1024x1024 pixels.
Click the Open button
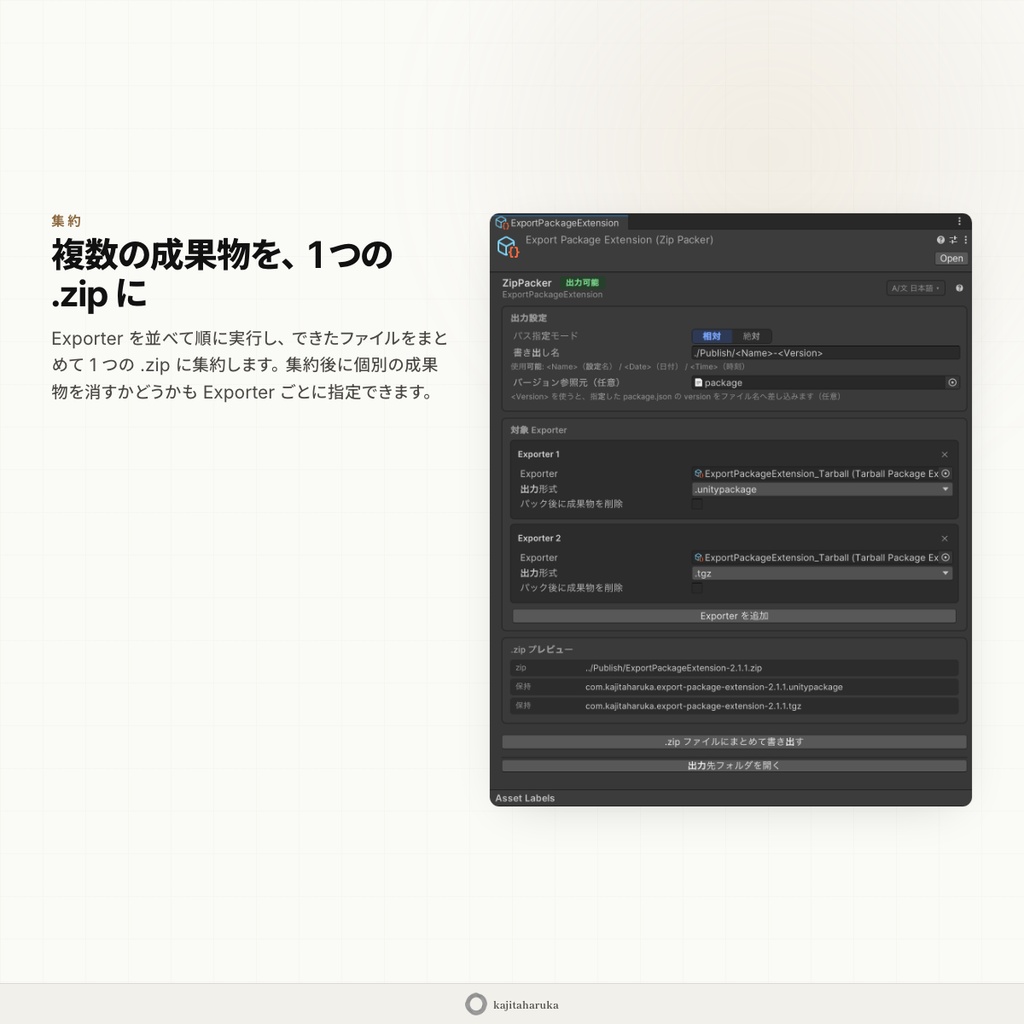click(x=951, y=258)
